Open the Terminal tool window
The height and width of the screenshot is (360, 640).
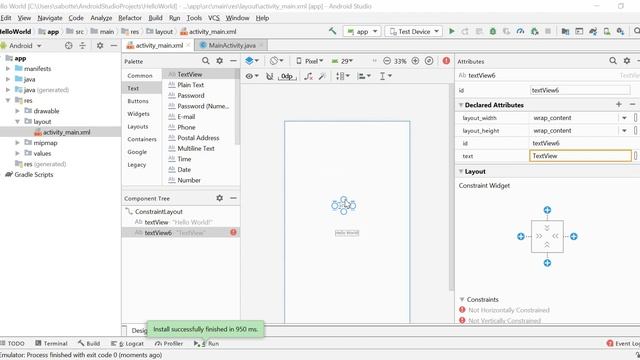click(51, 343)
